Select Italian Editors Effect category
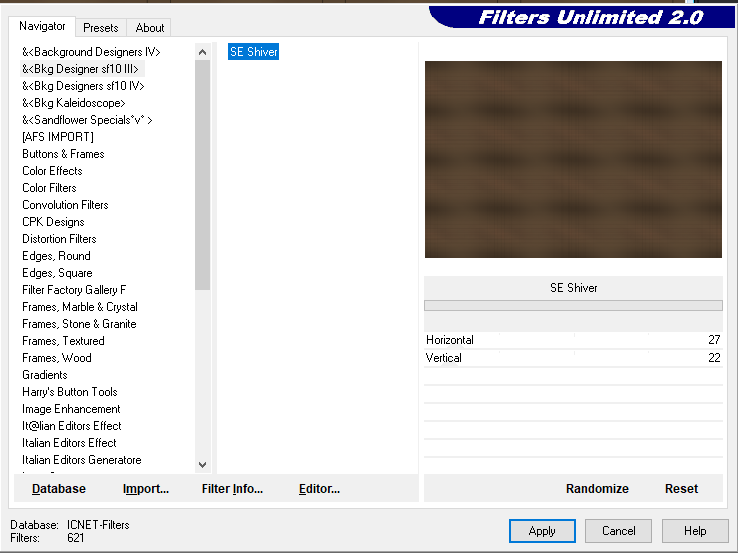The image size is (738, 553). click(x=69, y=443)
